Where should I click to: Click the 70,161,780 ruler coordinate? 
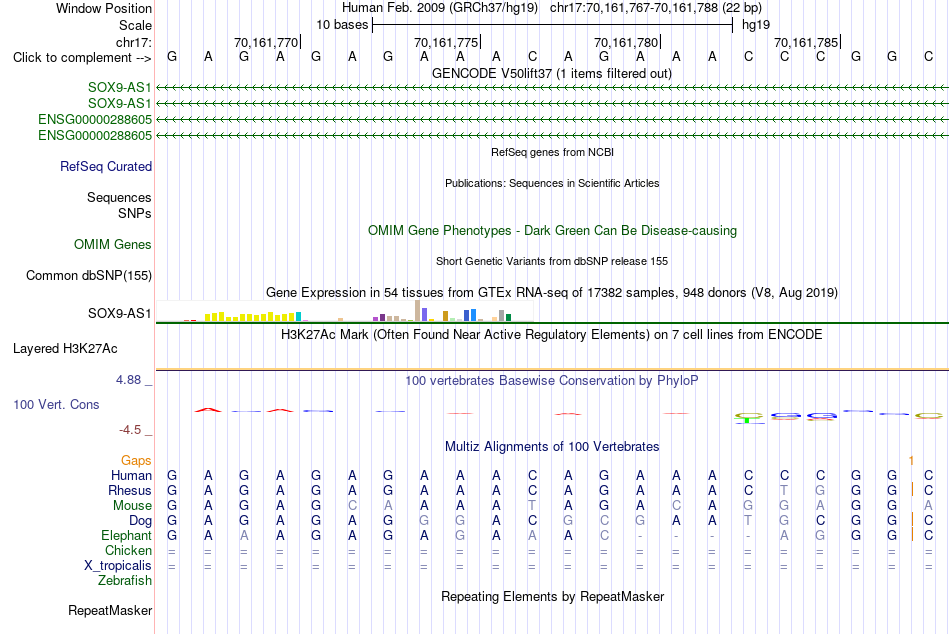pyautogui.click(x=626, y=42)
